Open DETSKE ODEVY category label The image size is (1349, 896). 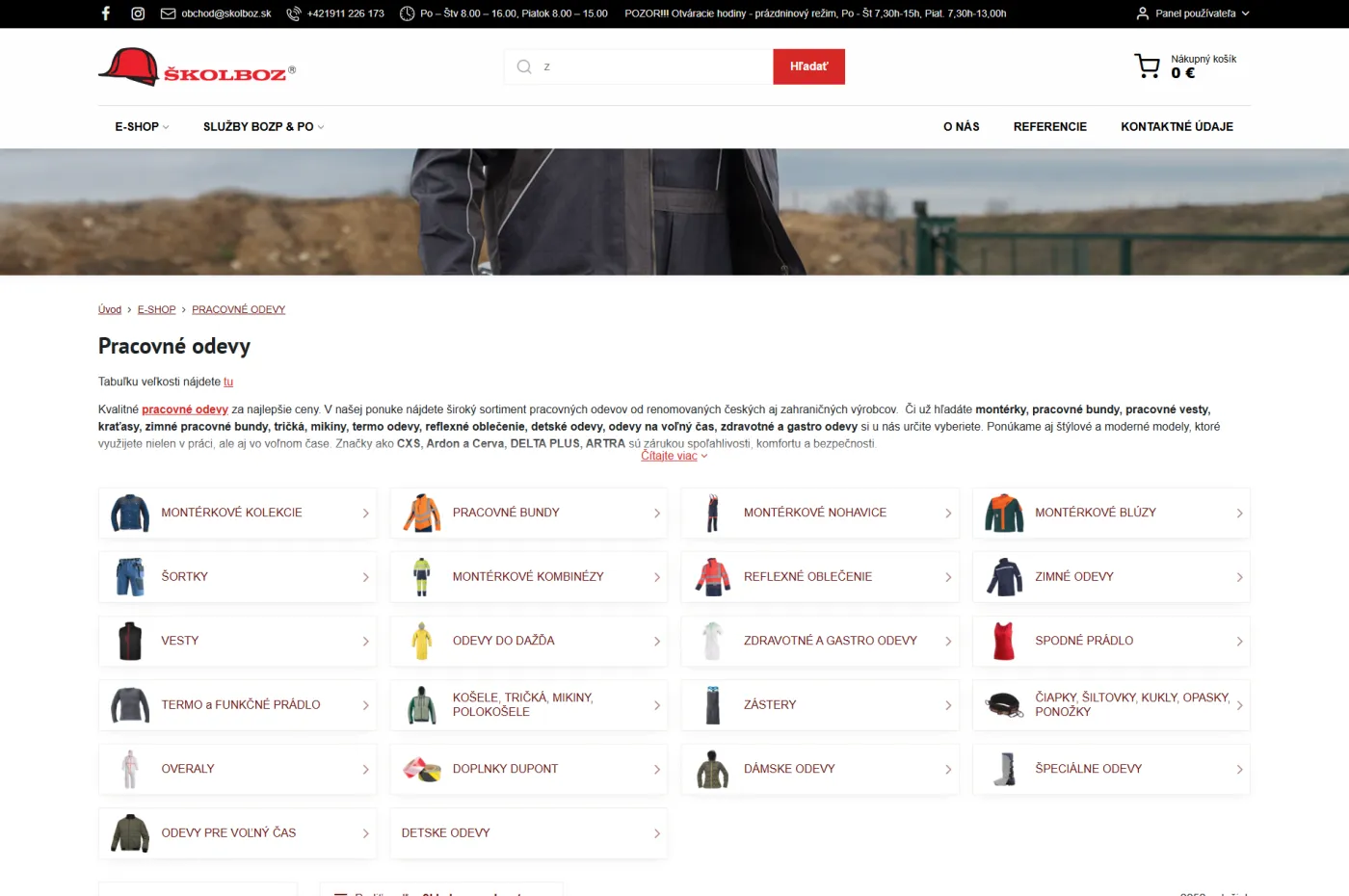pos(445,832)
